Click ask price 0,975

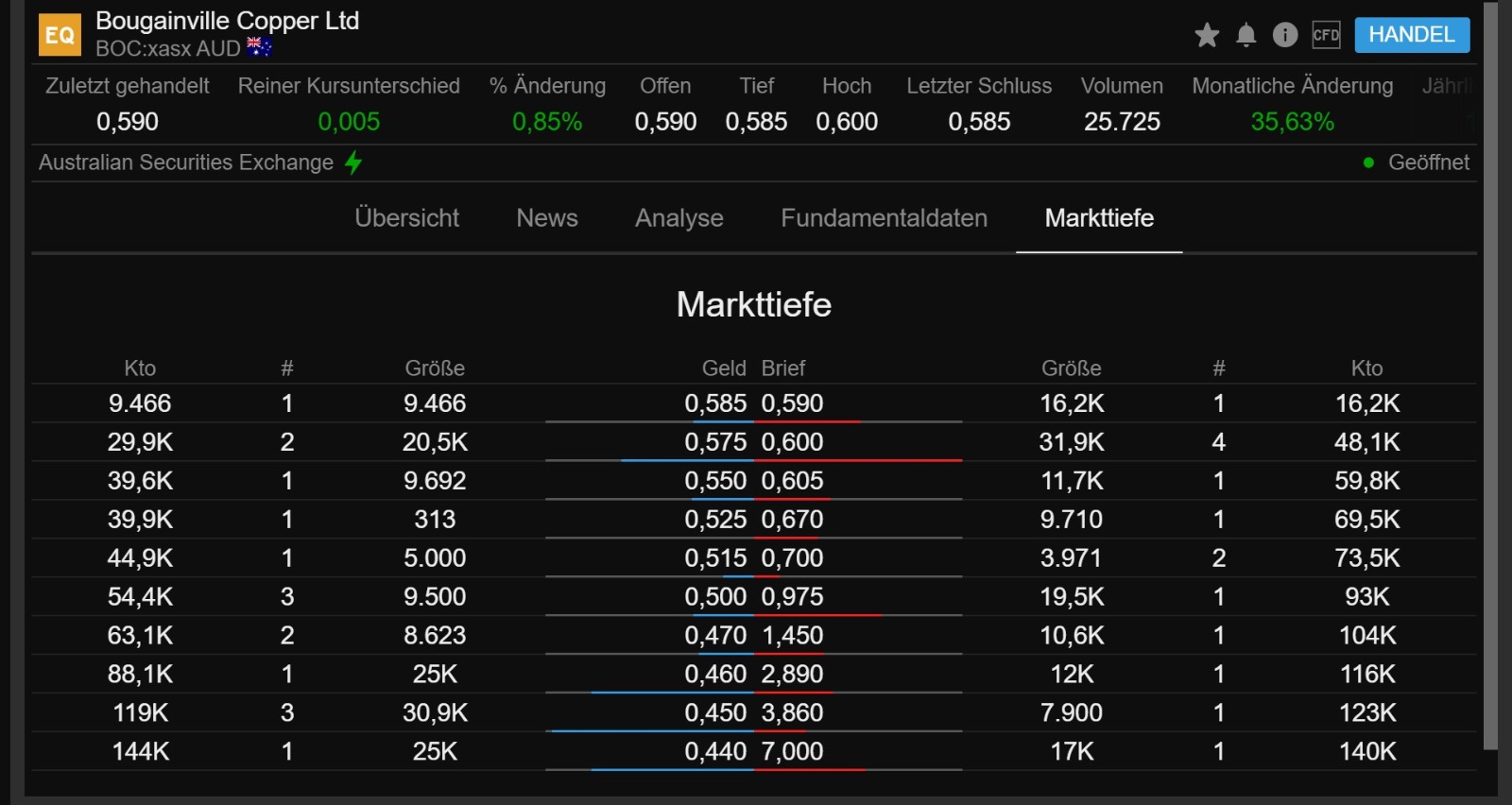click(792, 597)
